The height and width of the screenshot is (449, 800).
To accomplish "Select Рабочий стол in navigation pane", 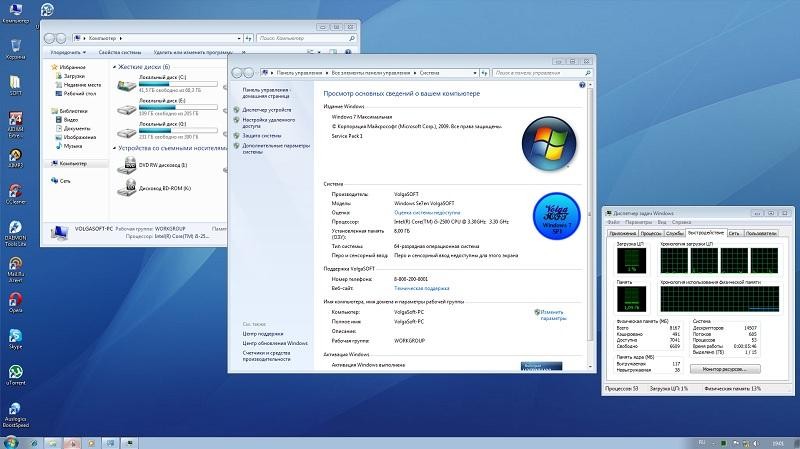I will tap(80, 94).
